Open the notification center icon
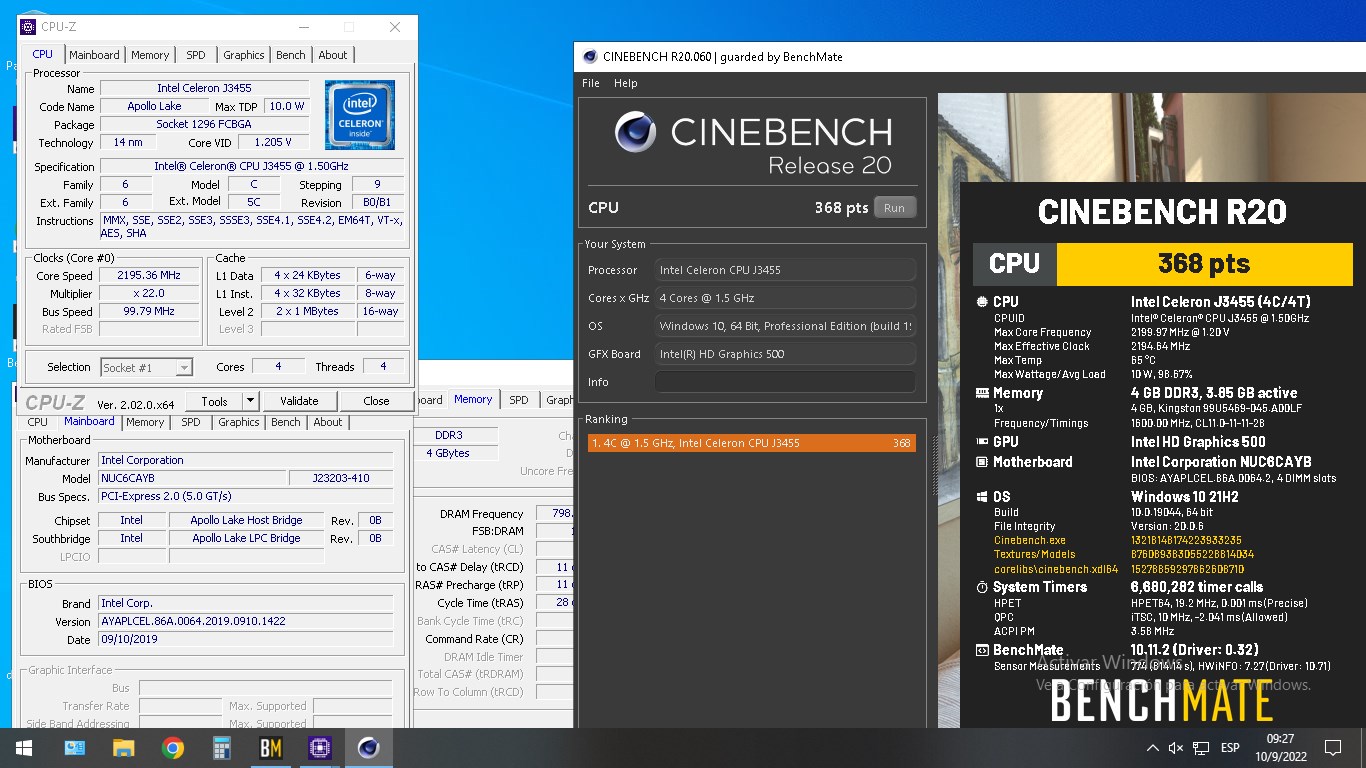Viewport: 1366px width, 768px height. tap(1332, 748)
